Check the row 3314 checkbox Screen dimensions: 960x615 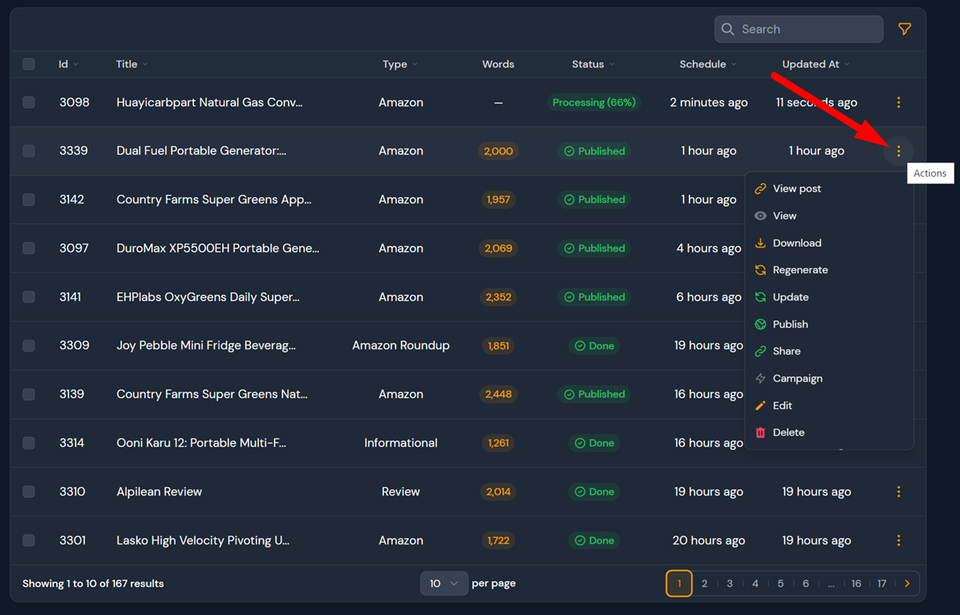point(29,443)
